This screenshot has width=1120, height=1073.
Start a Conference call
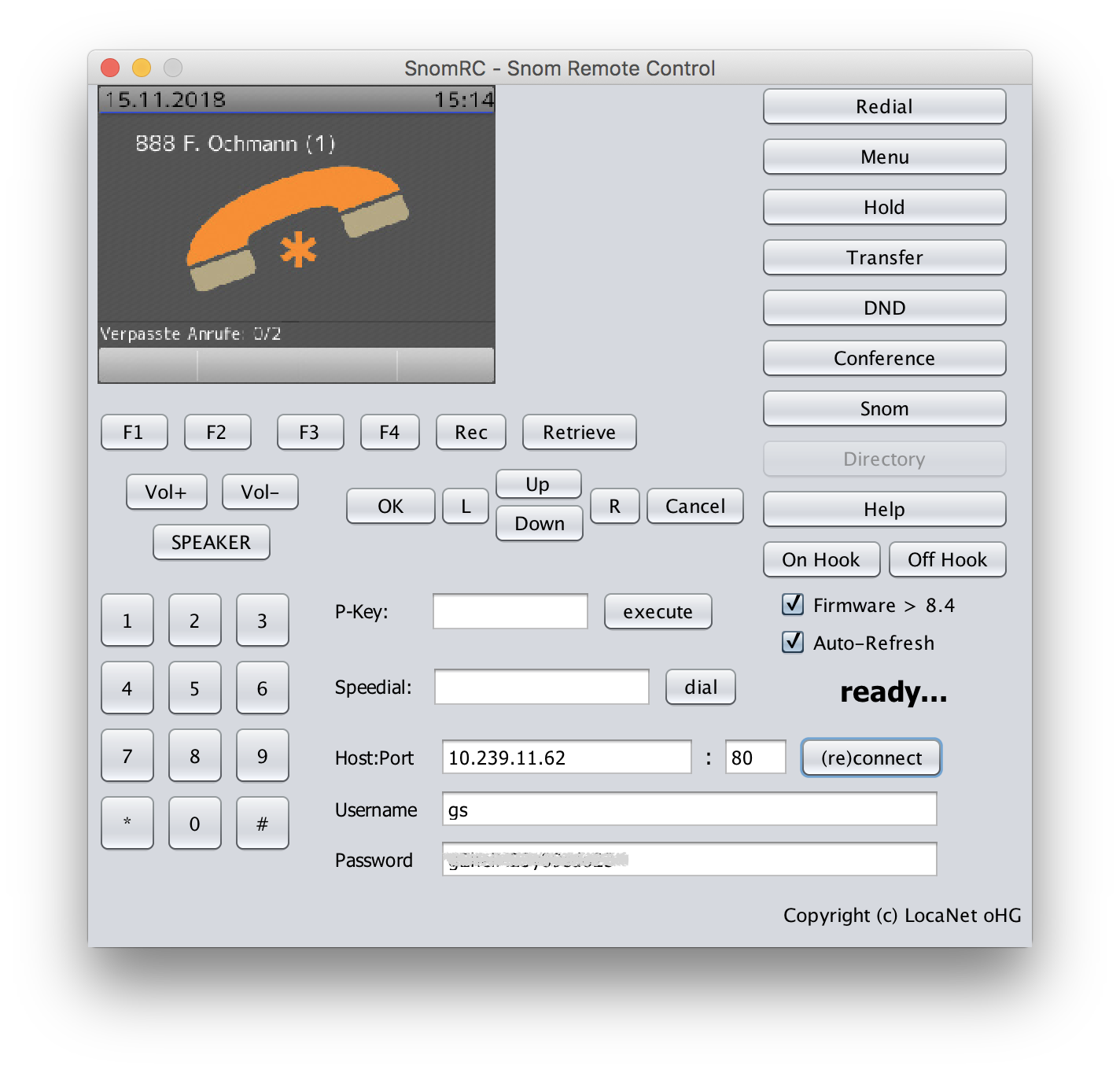(x=884, y=359)
